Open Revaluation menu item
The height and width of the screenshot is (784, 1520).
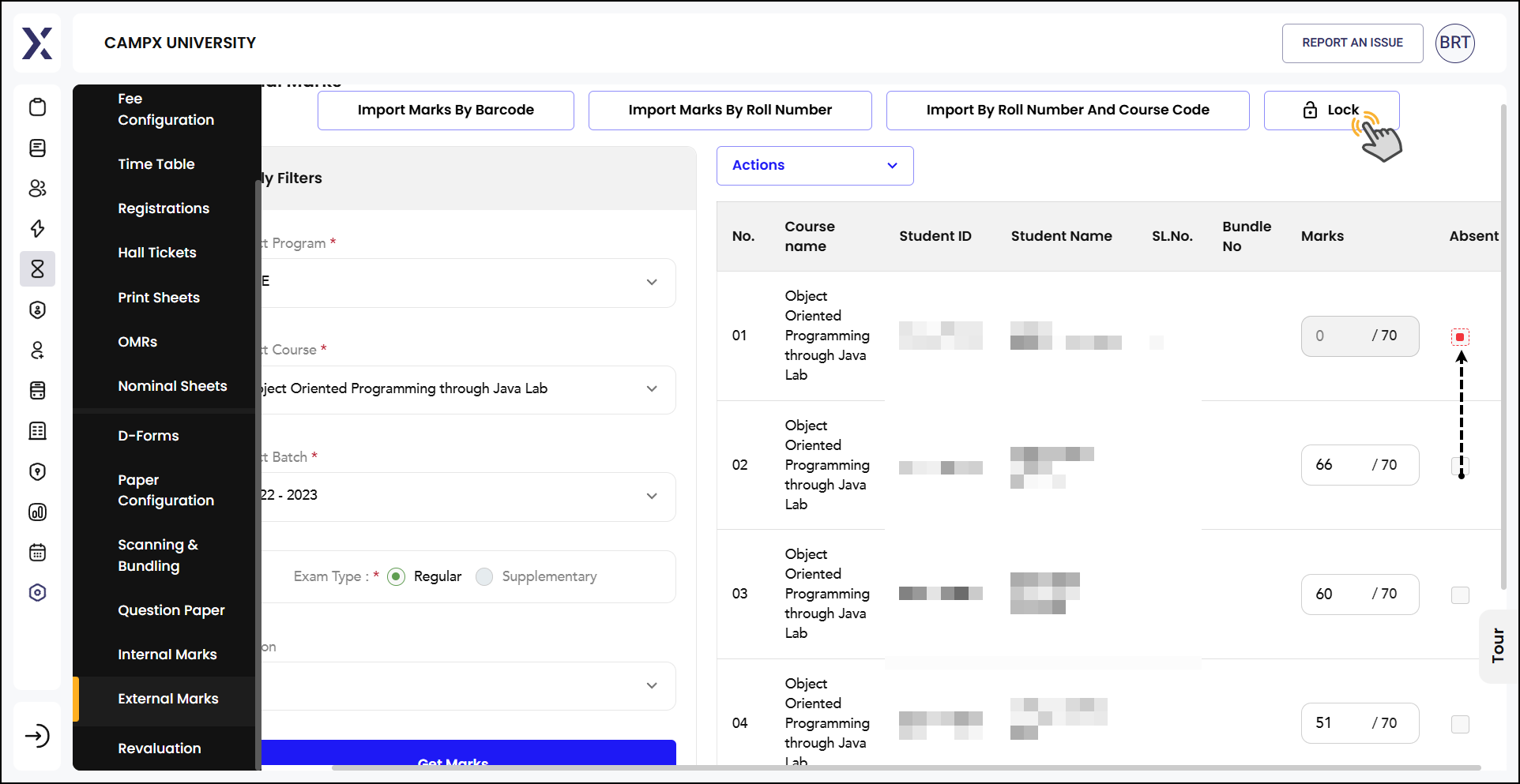[160, 748]
